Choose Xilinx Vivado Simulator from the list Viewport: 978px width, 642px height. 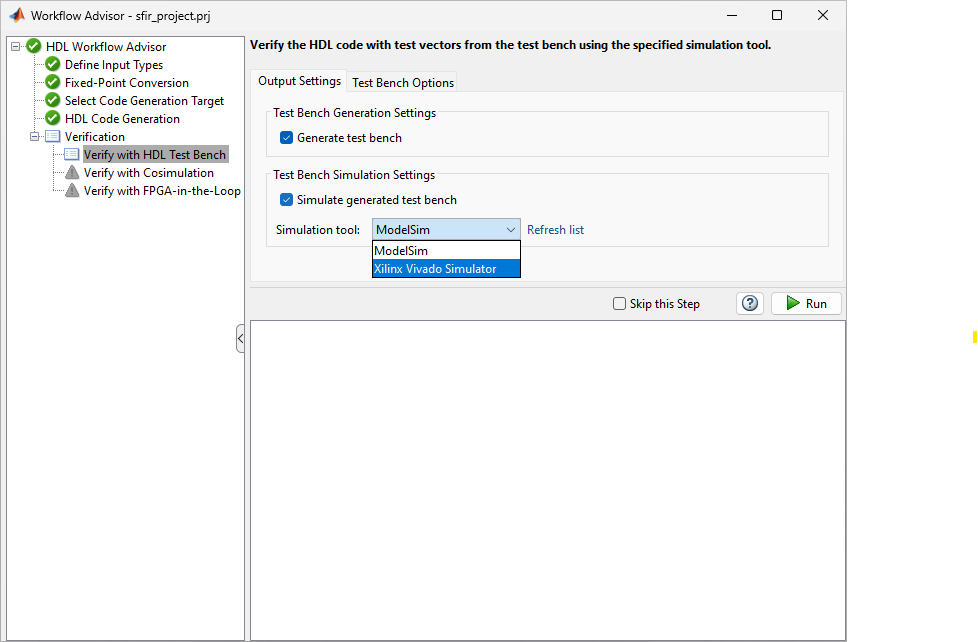point(446,269)
